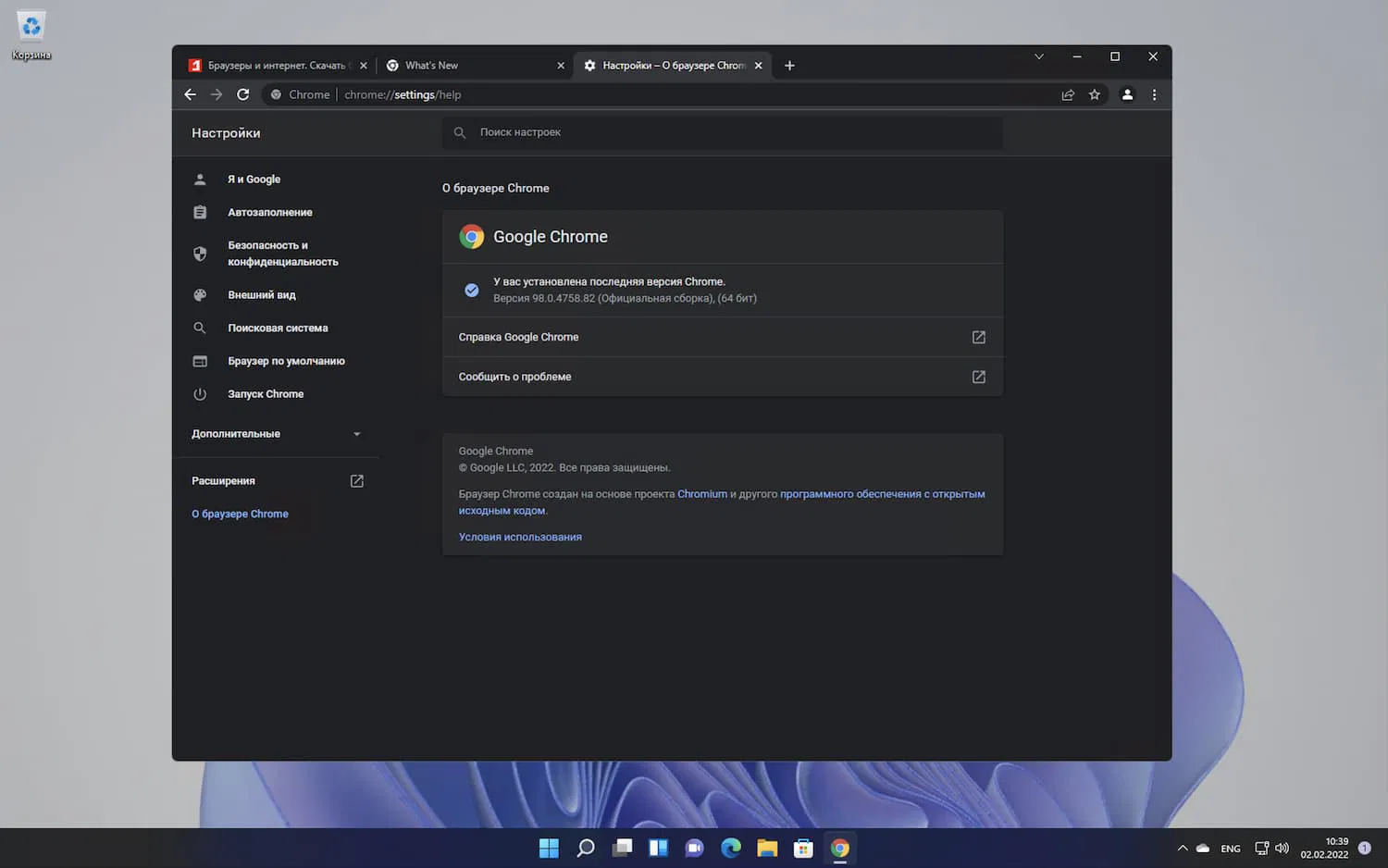Close the What's New tab
The image size is (1388, 868).
[x=561, y=66]
